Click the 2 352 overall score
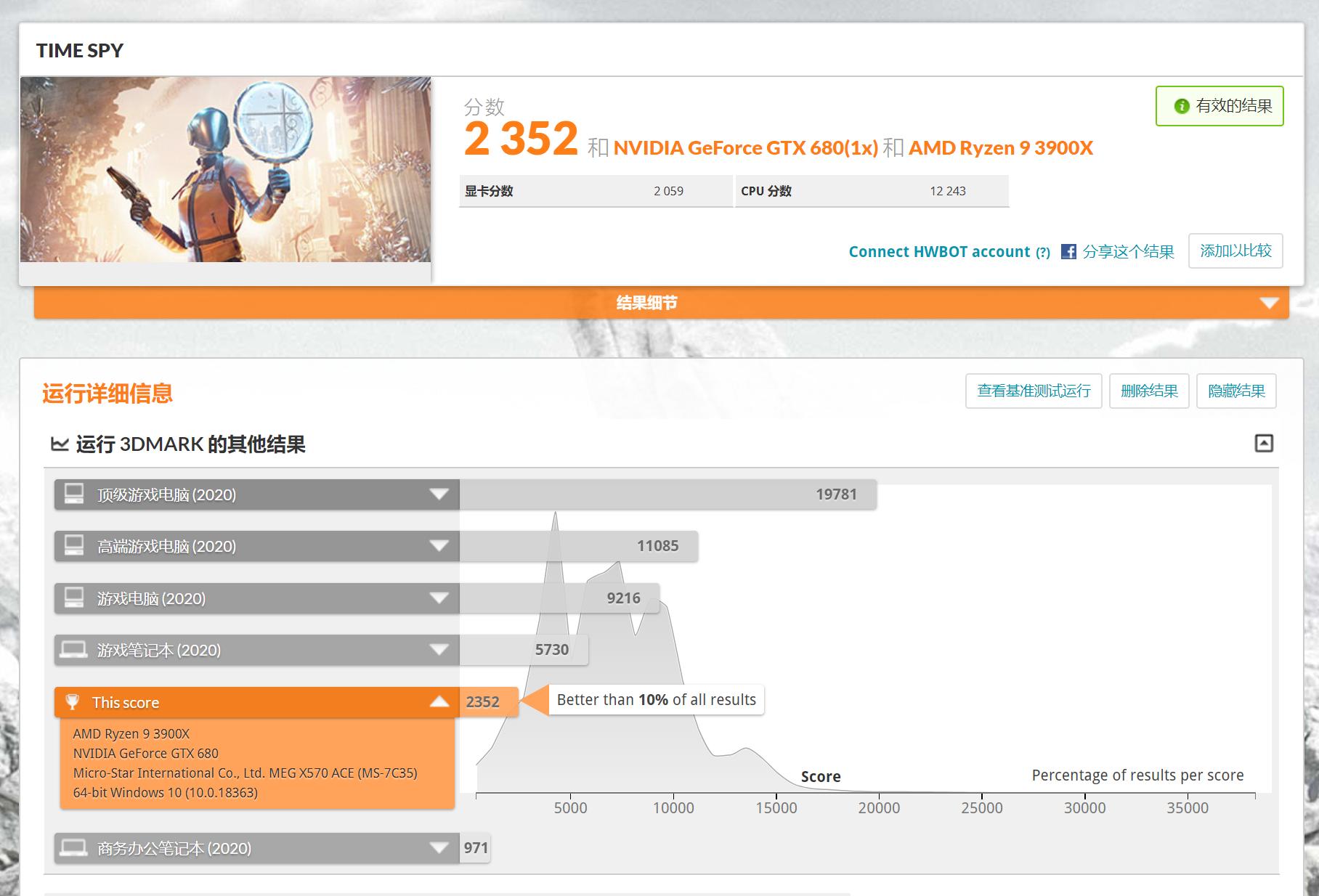The width and height of the screenshot is (1319, 896). [521, 139]
